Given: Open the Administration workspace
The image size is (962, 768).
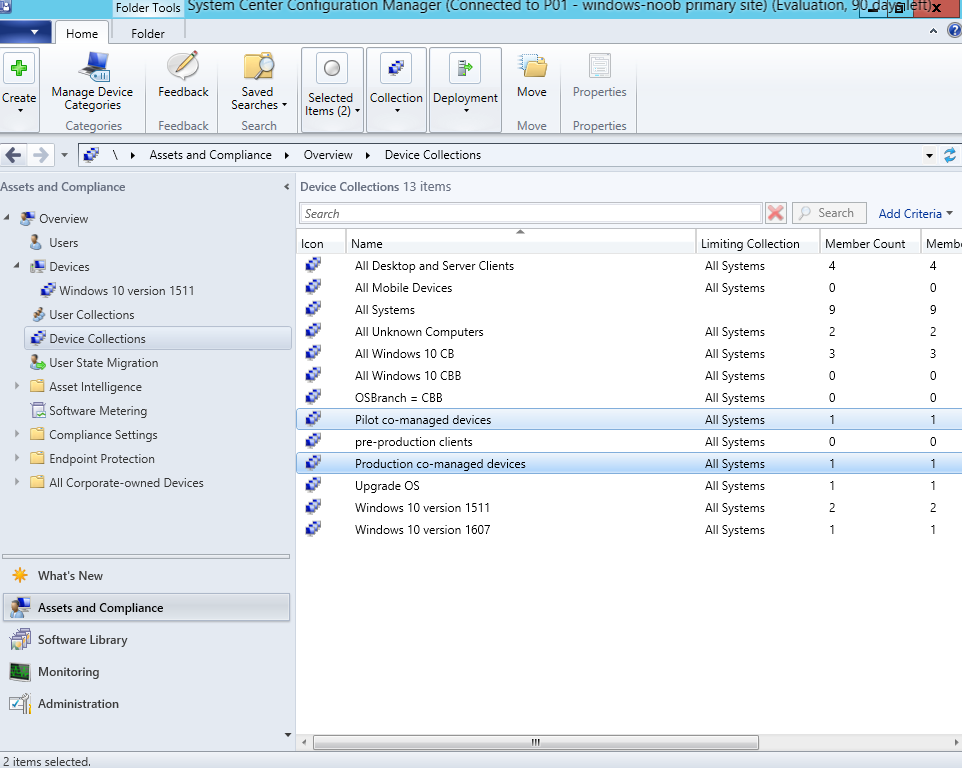Looking at the screenshot, I should [146, 704].
